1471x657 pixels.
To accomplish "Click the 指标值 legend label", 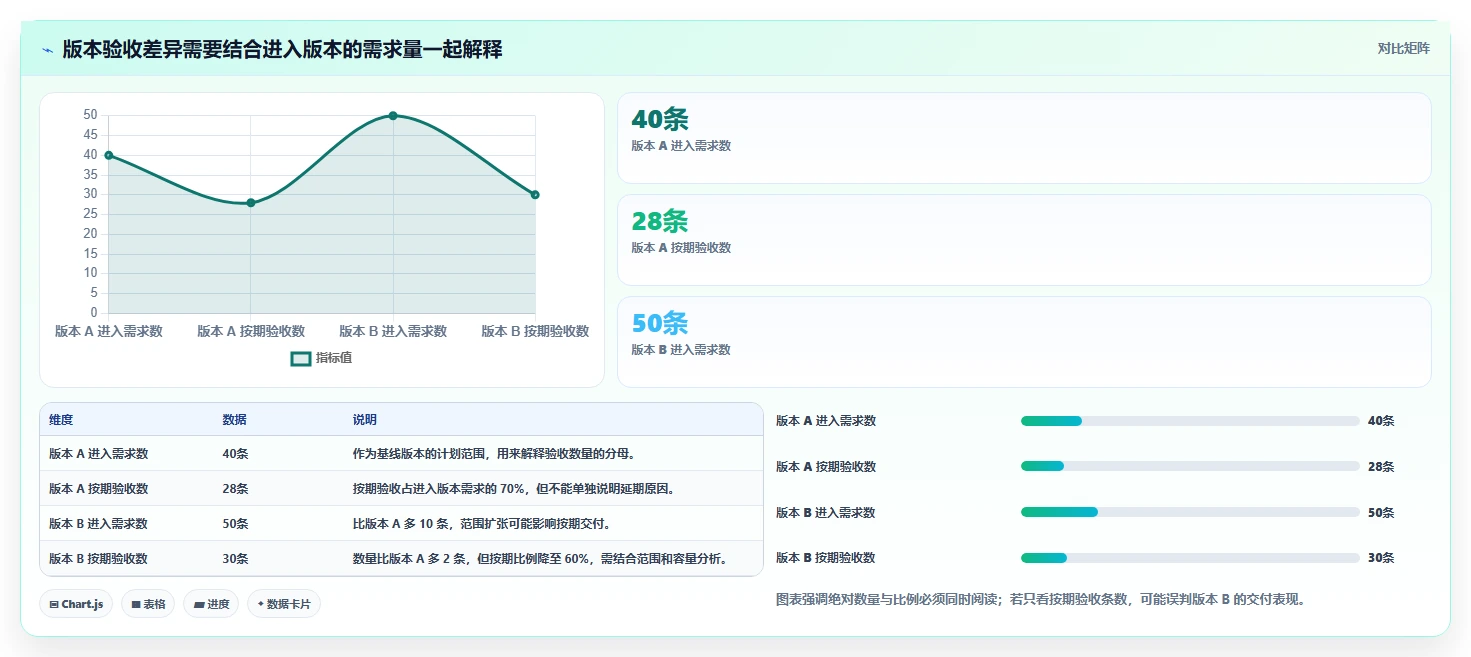I will pos(334,358).
